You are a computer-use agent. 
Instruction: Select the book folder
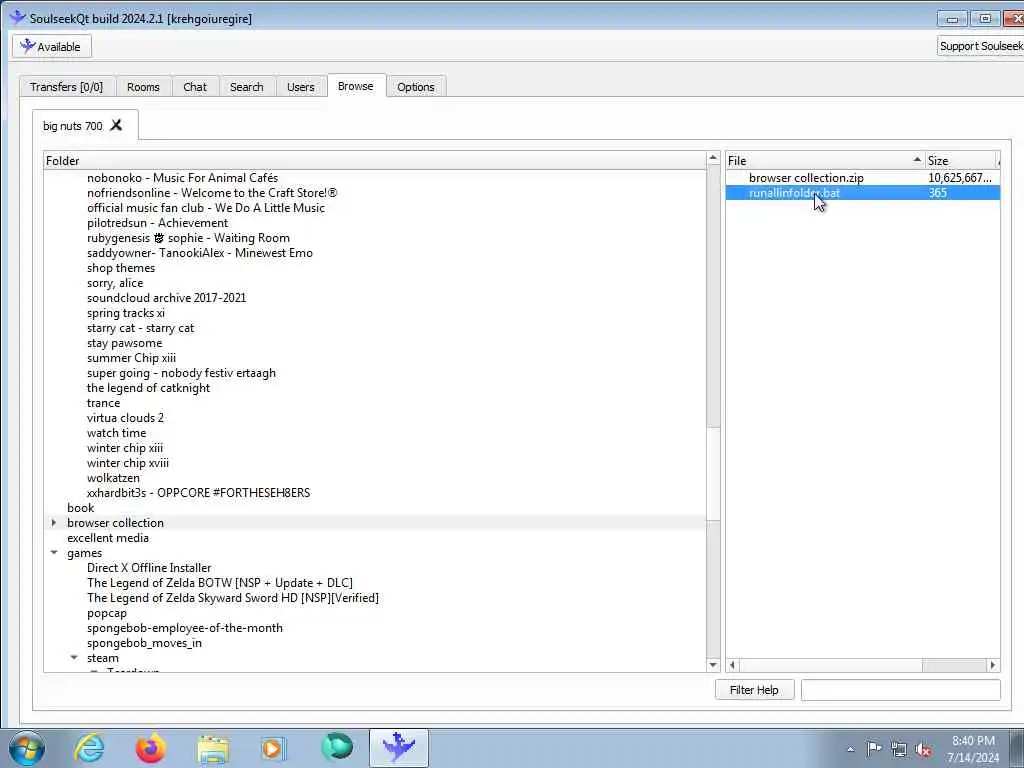coord(80,508)
